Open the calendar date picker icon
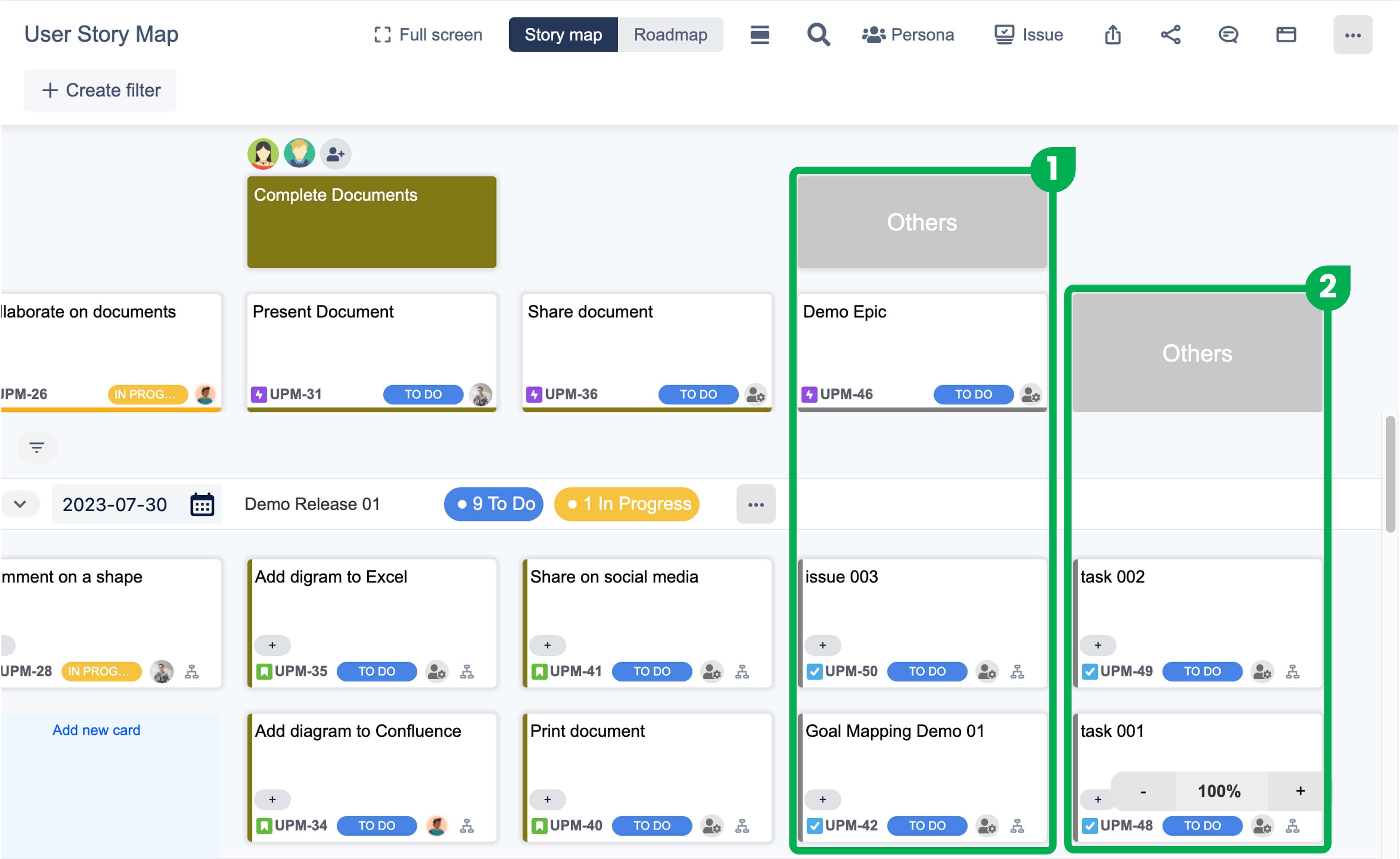This screenshot has height=859, width=1400. [202, 505]
